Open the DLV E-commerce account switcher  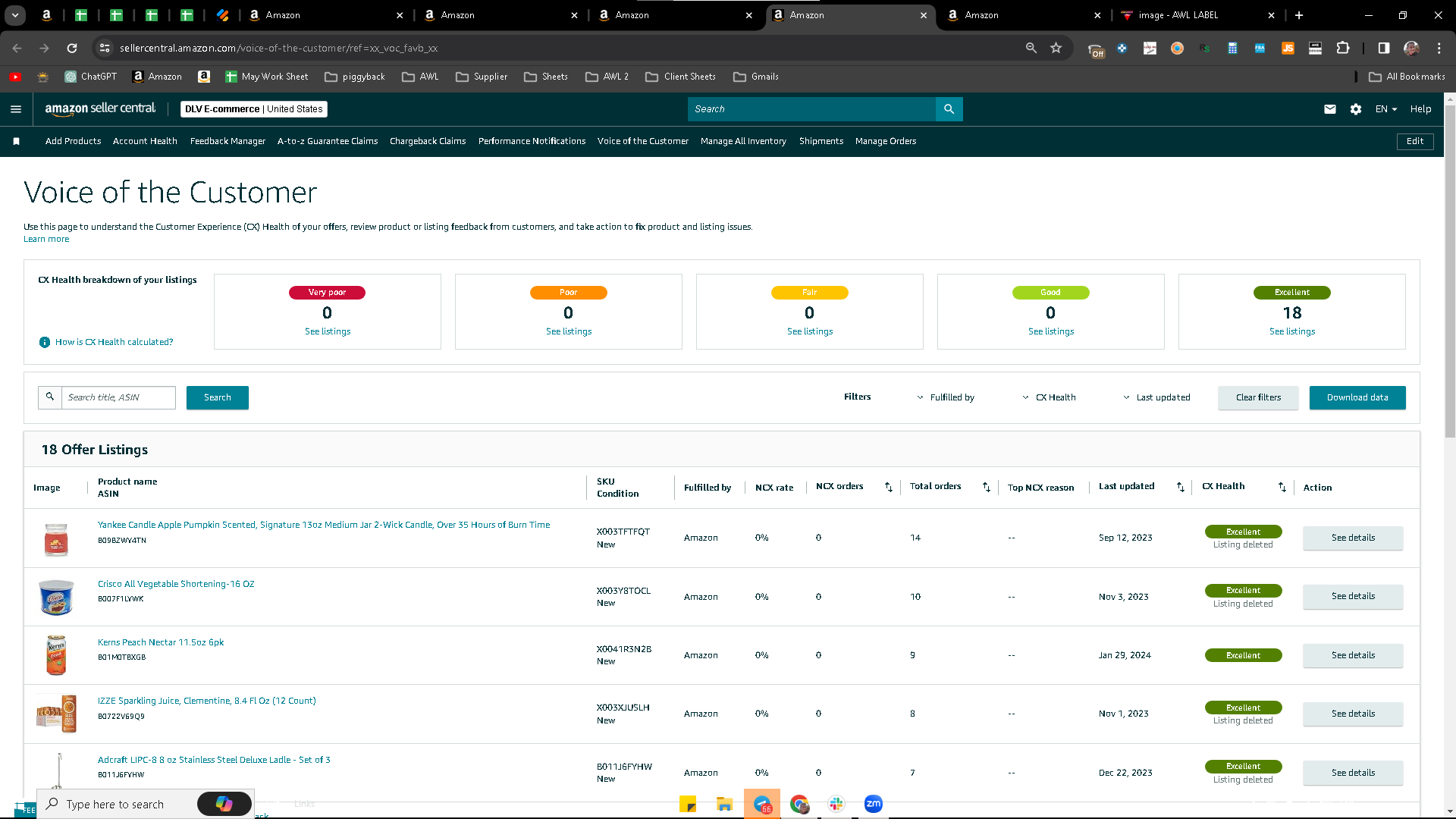[x=254, y=109]
